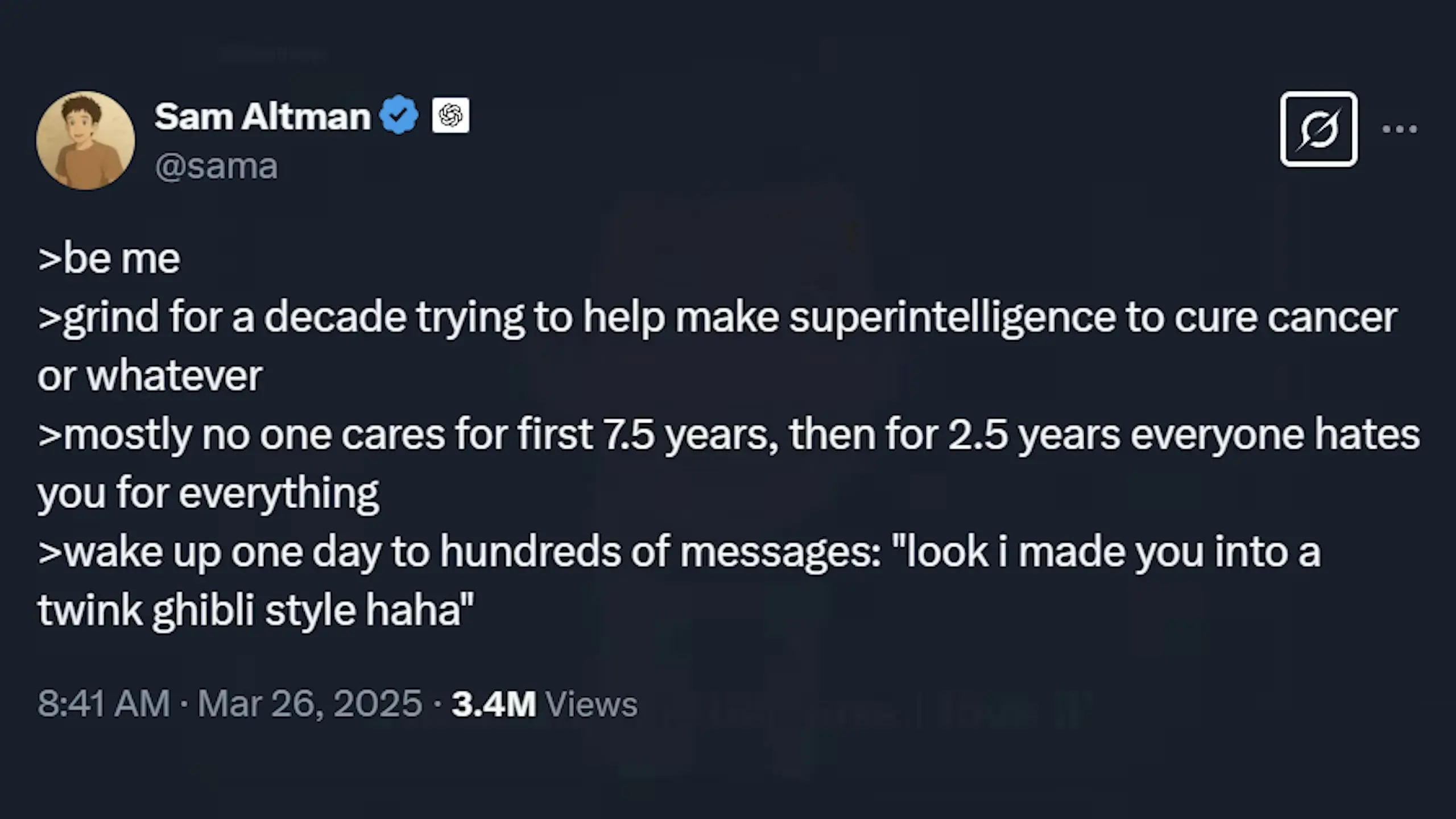Open the Mar 26, 2025 date link

(310, 704)
